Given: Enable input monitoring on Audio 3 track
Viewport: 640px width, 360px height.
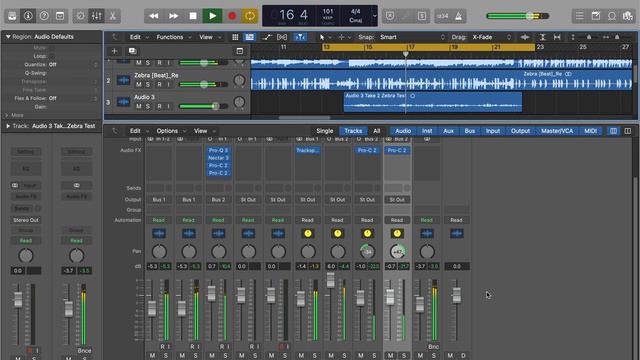Looking at the screenshot, I should point(168,106).
